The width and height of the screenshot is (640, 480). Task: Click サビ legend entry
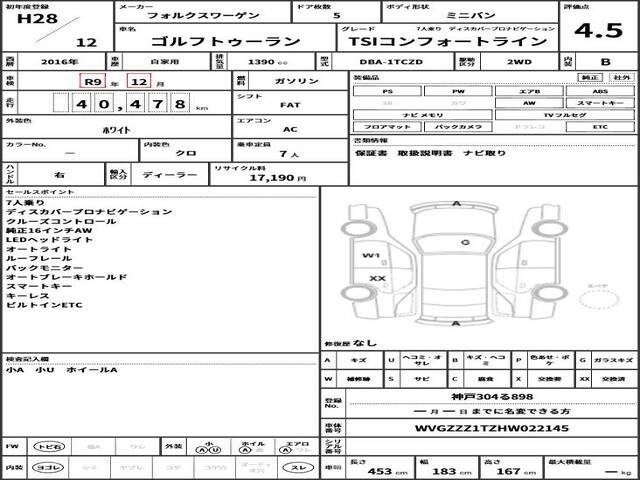[422, 379]
